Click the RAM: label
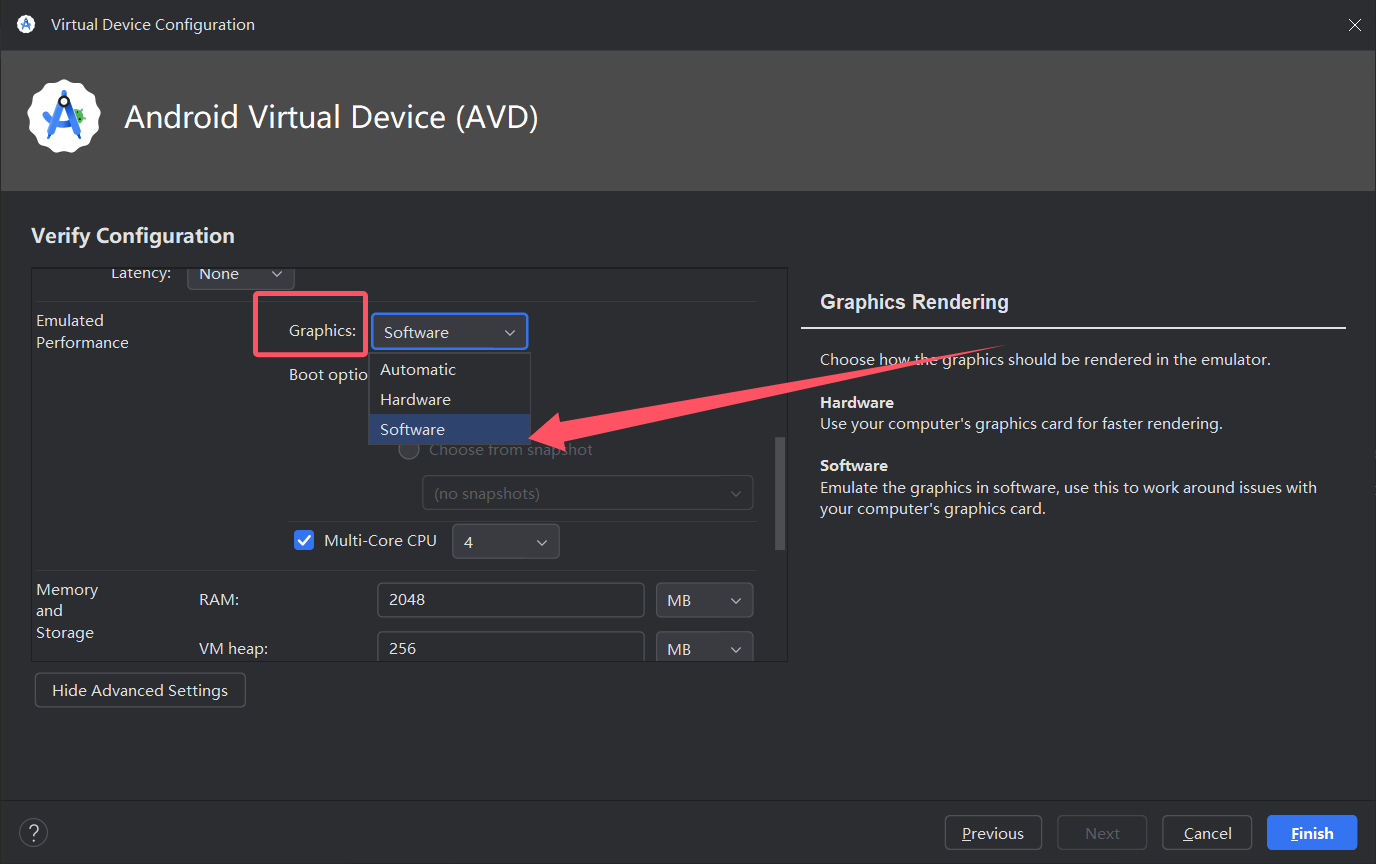 pos(219,600)
